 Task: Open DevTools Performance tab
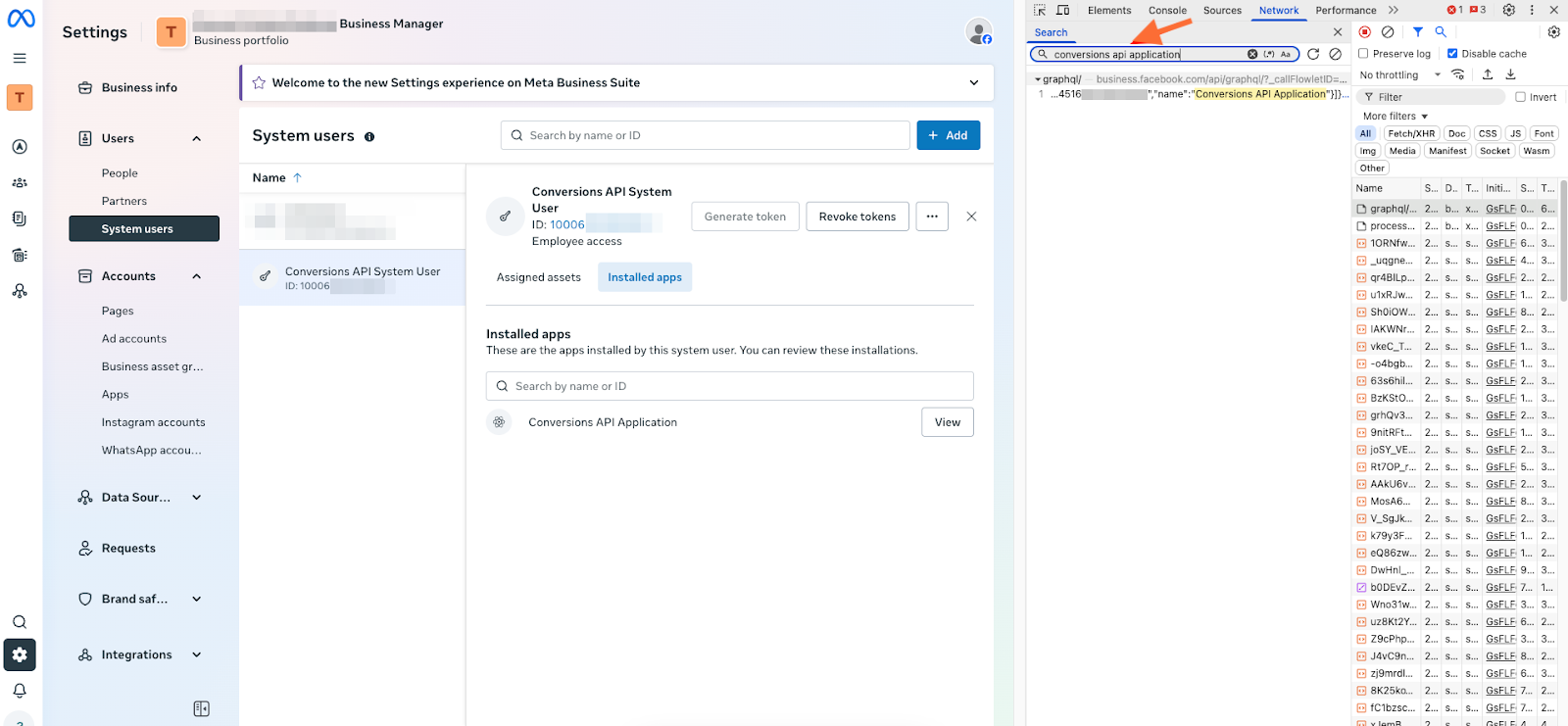click(1346, 10)
